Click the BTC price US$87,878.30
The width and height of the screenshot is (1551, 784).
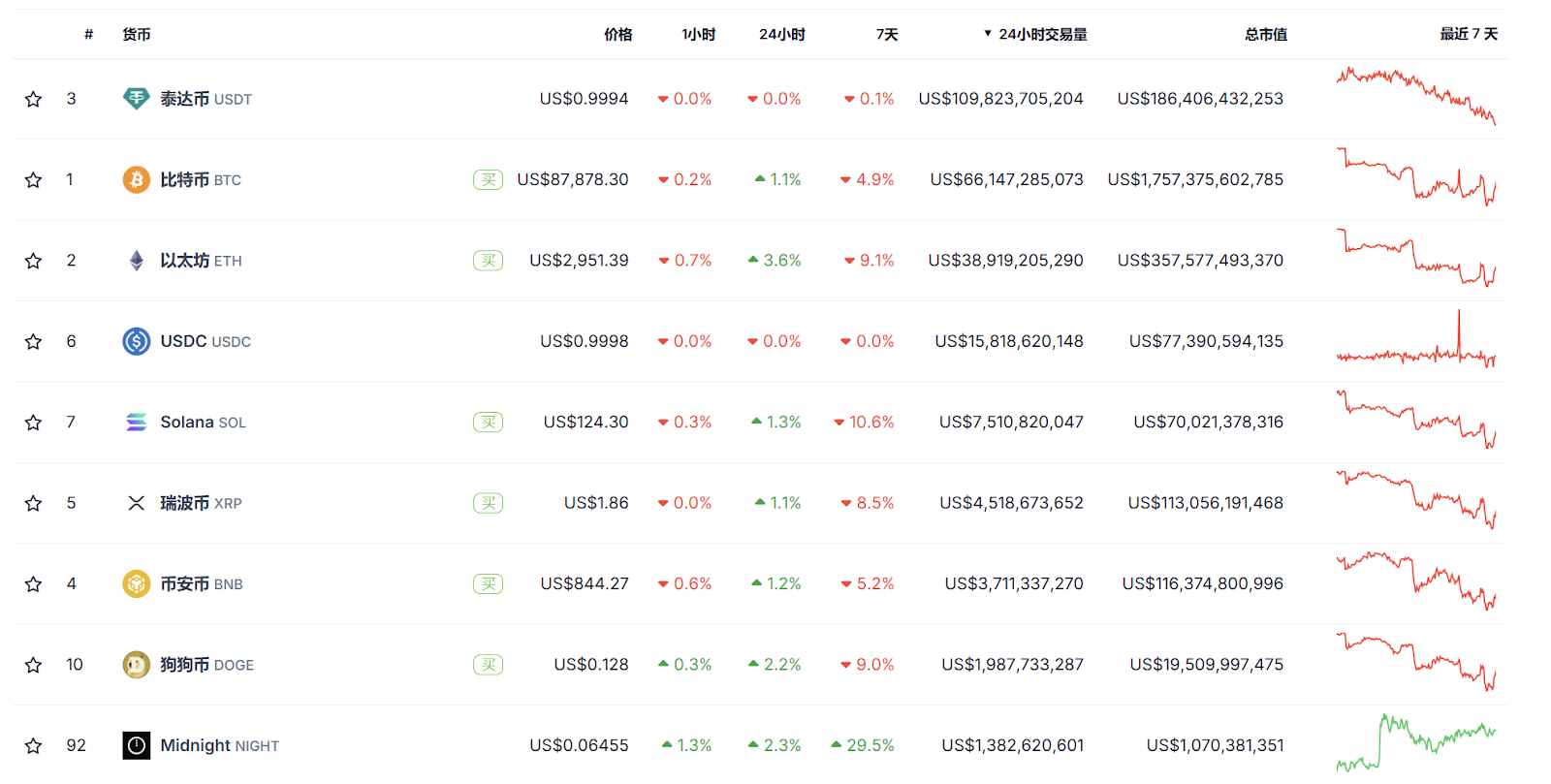coord(573,179)
